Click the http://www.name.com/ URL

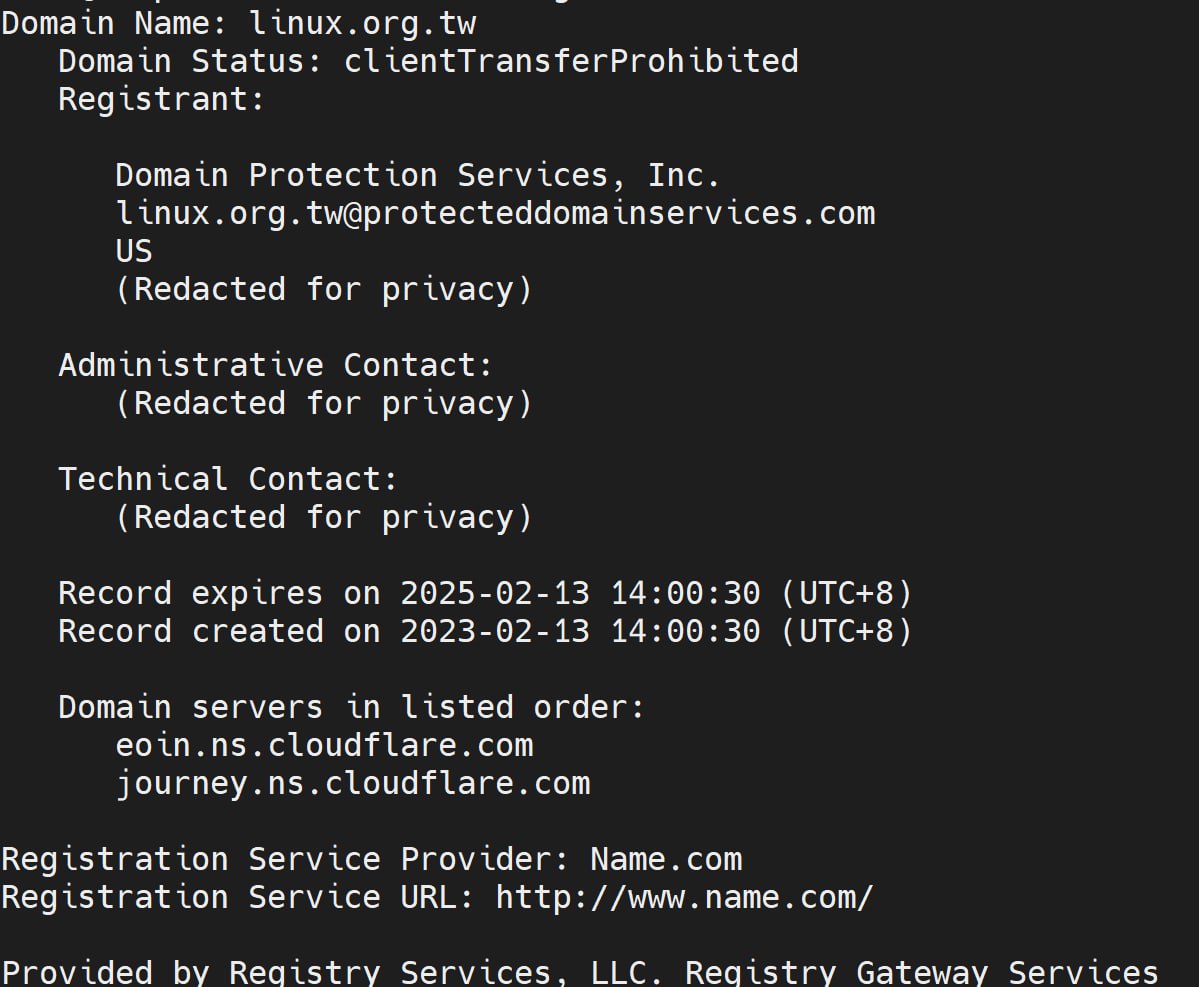(684, 897)
